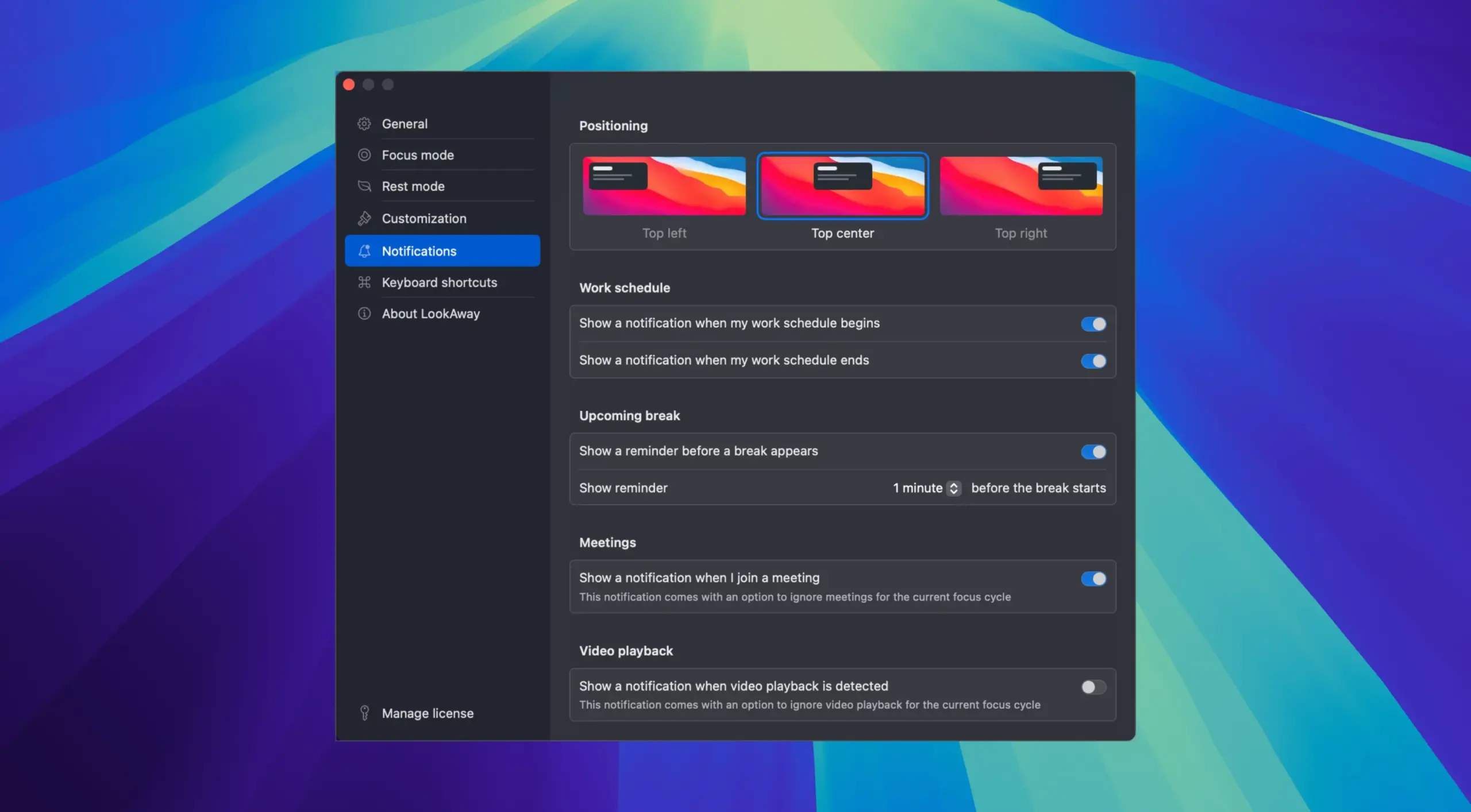Screen dimensions: 1471x812
Task: Go to Keyboard shortcuts section
Action: pos(439,282)
